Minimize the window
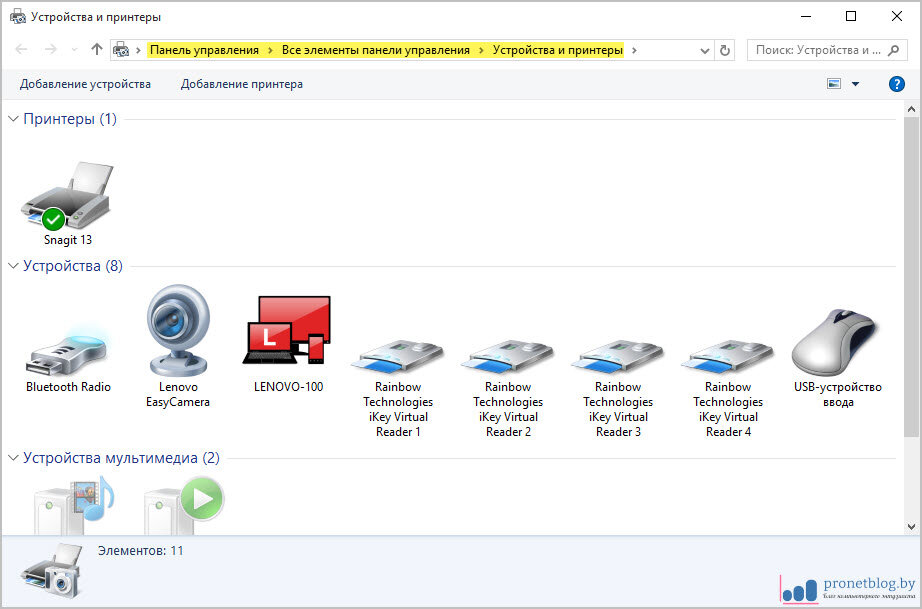This screenshot has width=922, height=609. pyautogui.click(x=806, y=16)
